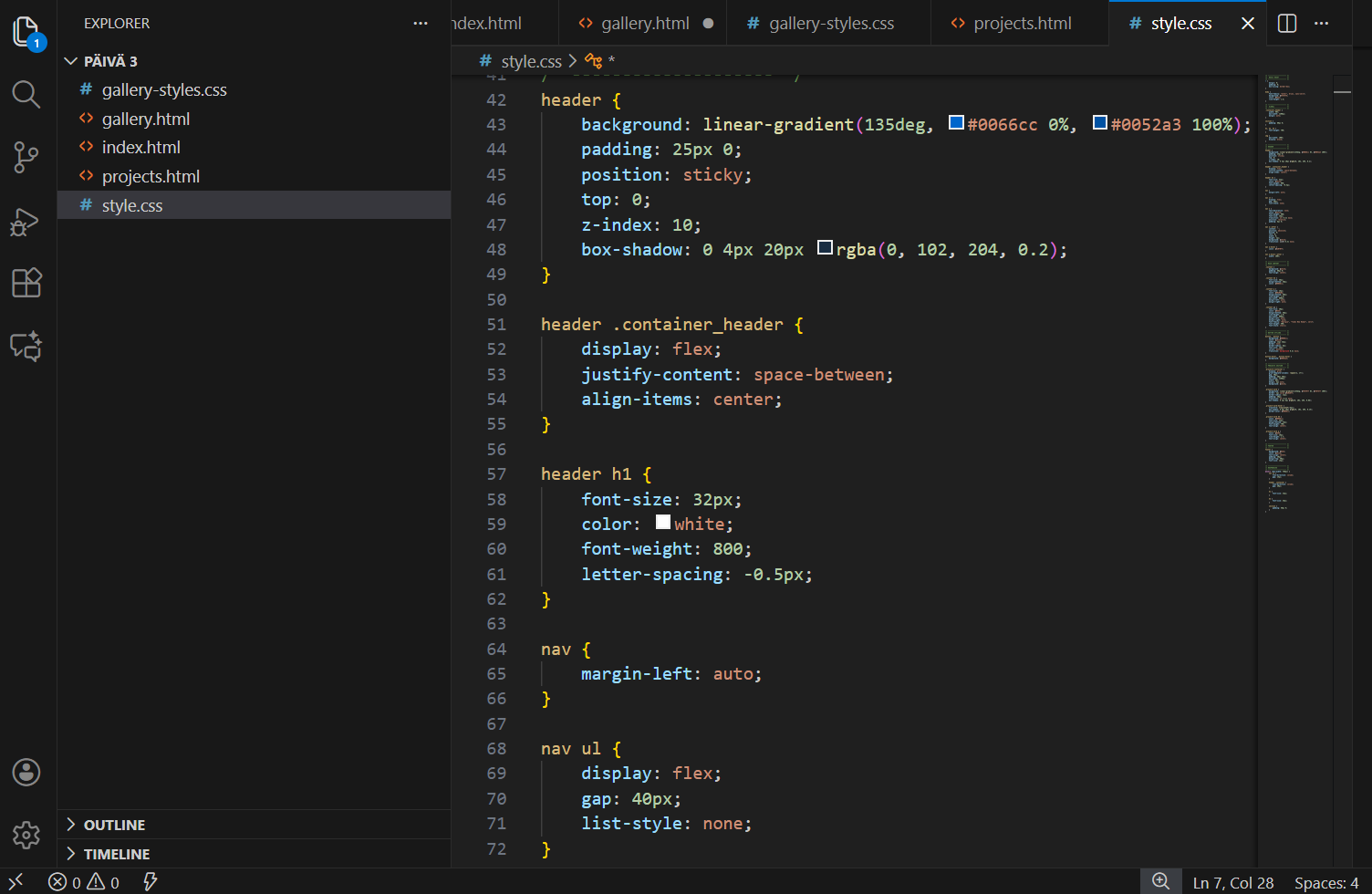The height and width of the screenshot is (894, 1372).
Task: Open the Manage settings gear
Action: [x=26, y=836]
